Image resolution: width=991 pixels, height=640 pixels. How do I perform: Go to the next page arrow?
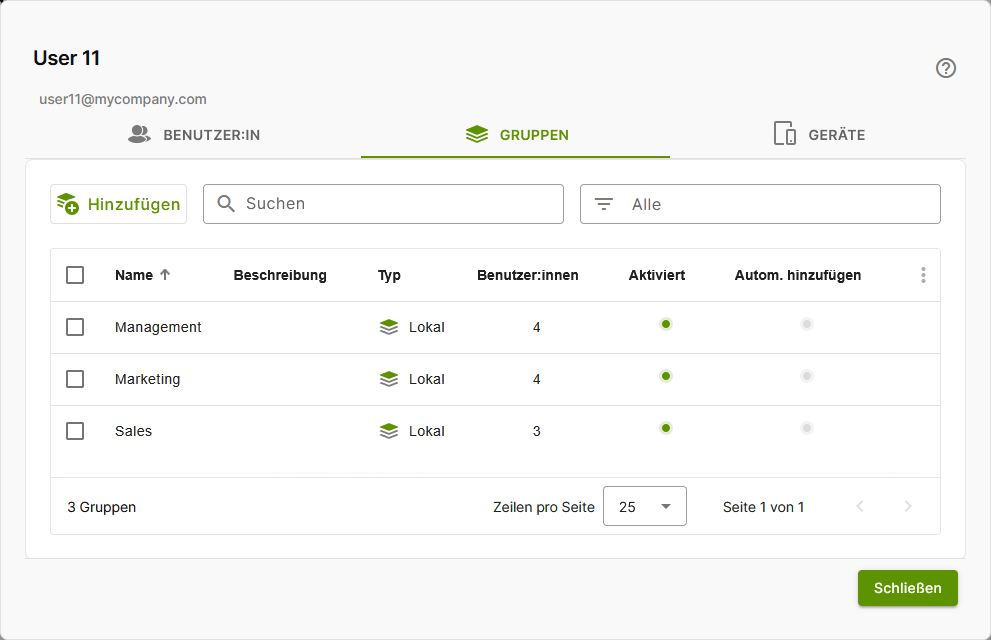pyautogui.click(x=908, y=506)
